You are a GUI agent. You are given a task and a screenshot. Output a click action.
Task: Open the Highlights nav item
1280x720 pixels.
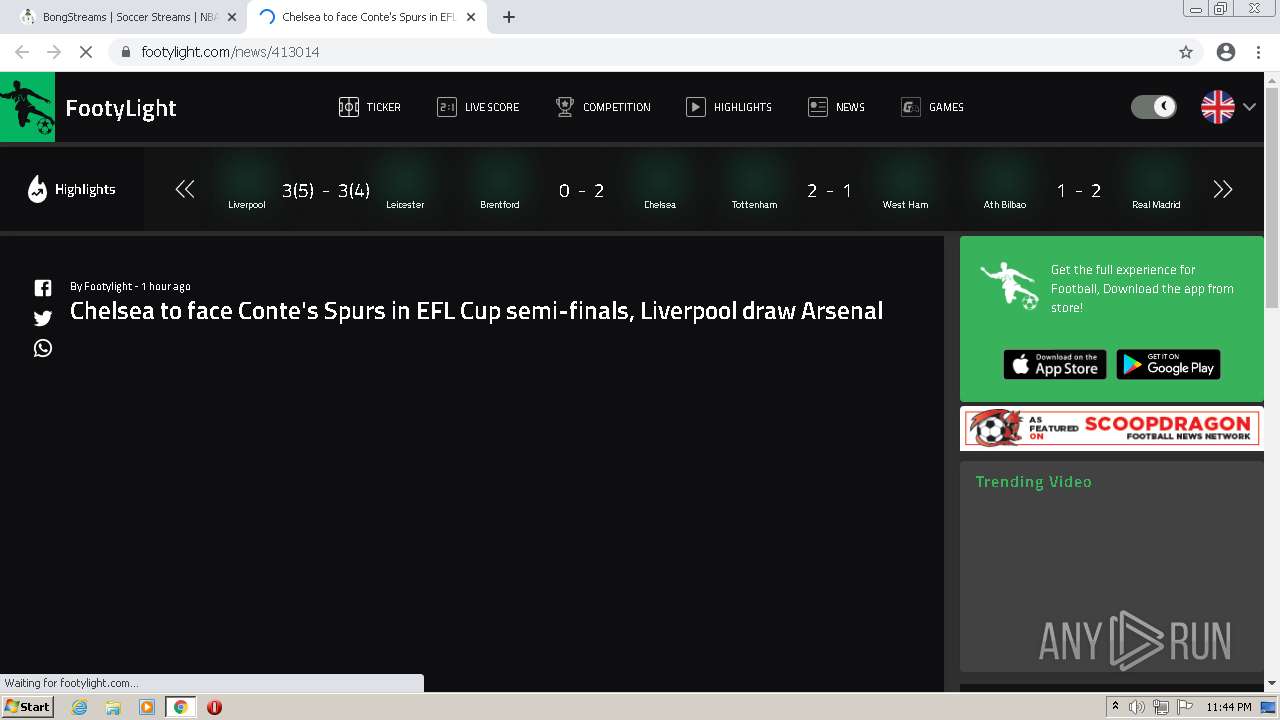[x=729, y=107]
